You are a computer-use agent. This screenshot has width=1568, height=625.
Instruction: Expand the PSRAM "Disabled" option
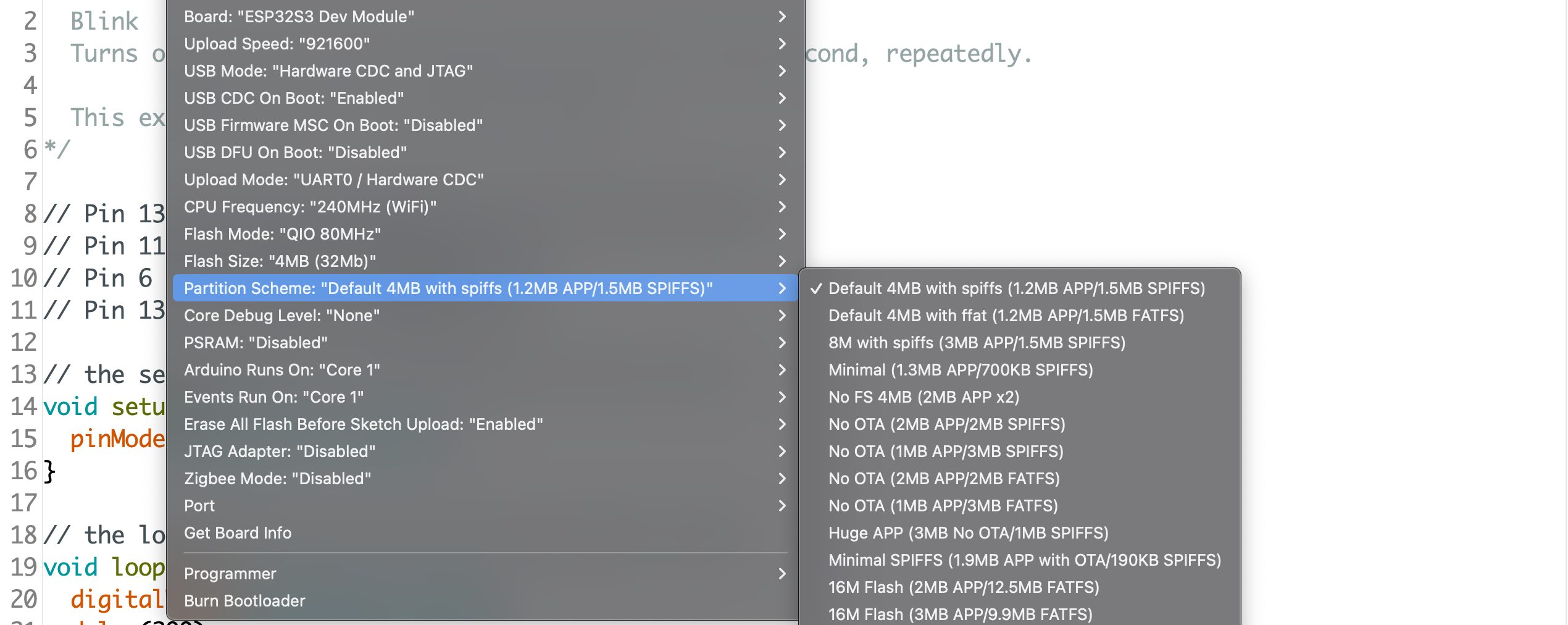(x=256, y=343)
